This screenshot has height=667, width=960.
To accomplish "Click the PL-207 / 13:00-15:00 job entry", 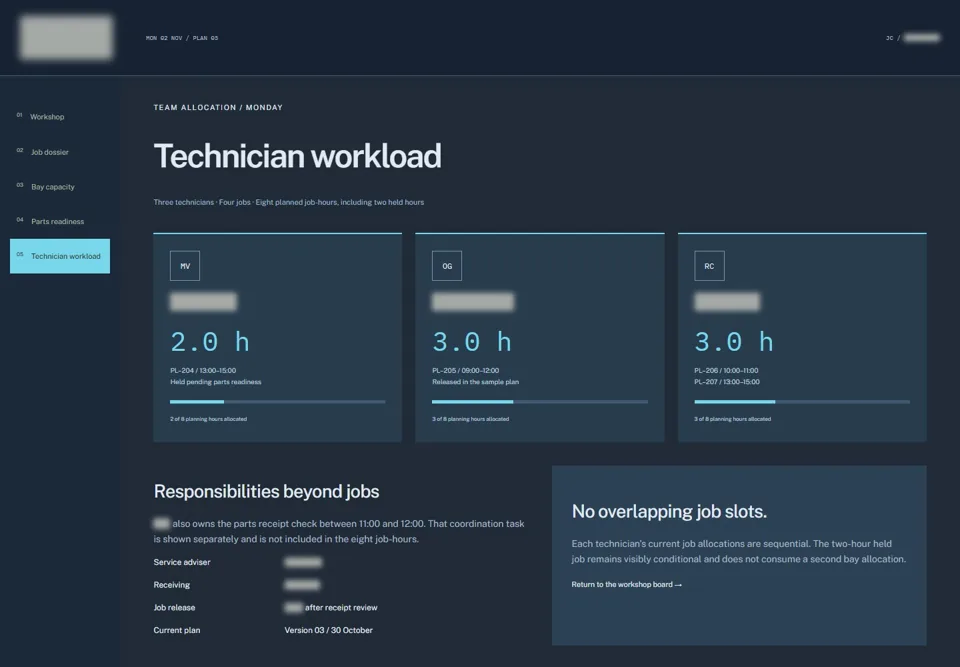I will pyautogui.click(x=727, y=382).
